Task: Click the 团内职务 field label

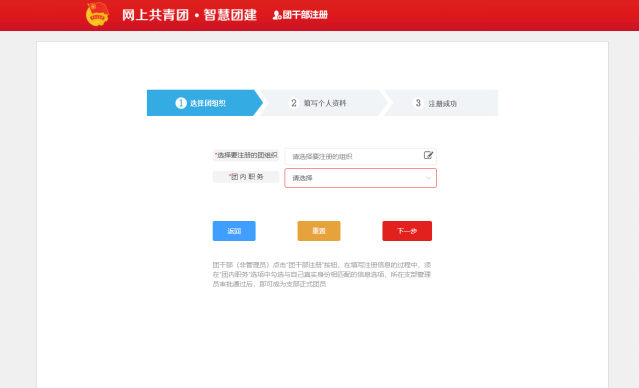Action: (x=246, y=177)
